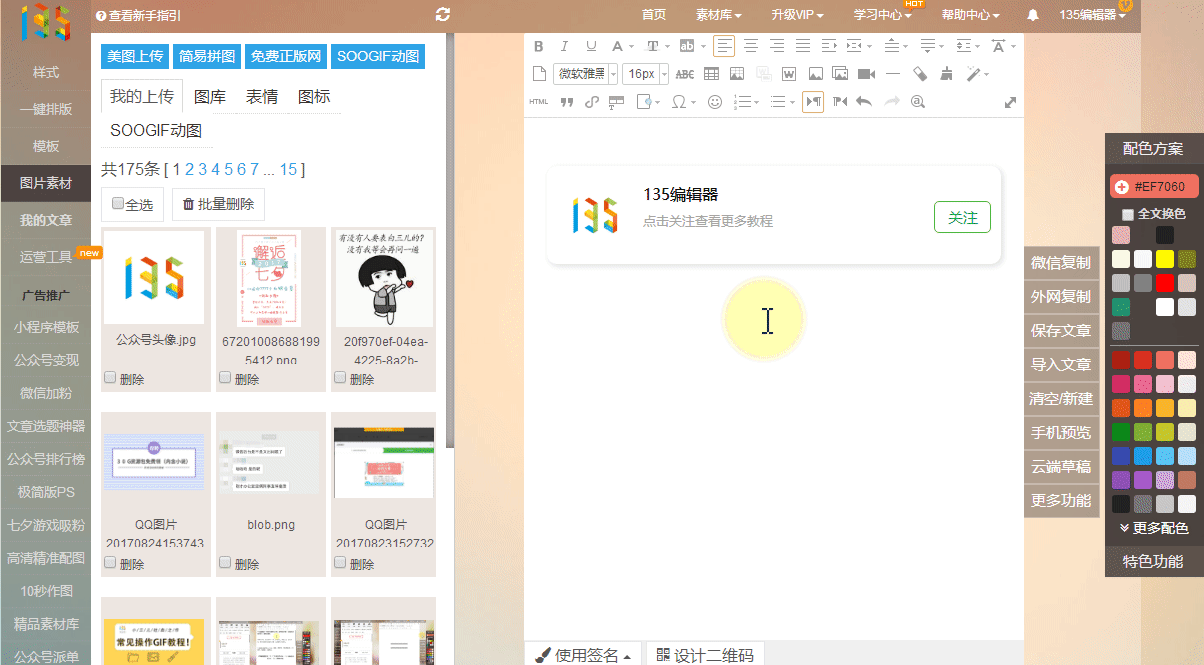Enable the 全文换色 checkbox

[1128, 214]
